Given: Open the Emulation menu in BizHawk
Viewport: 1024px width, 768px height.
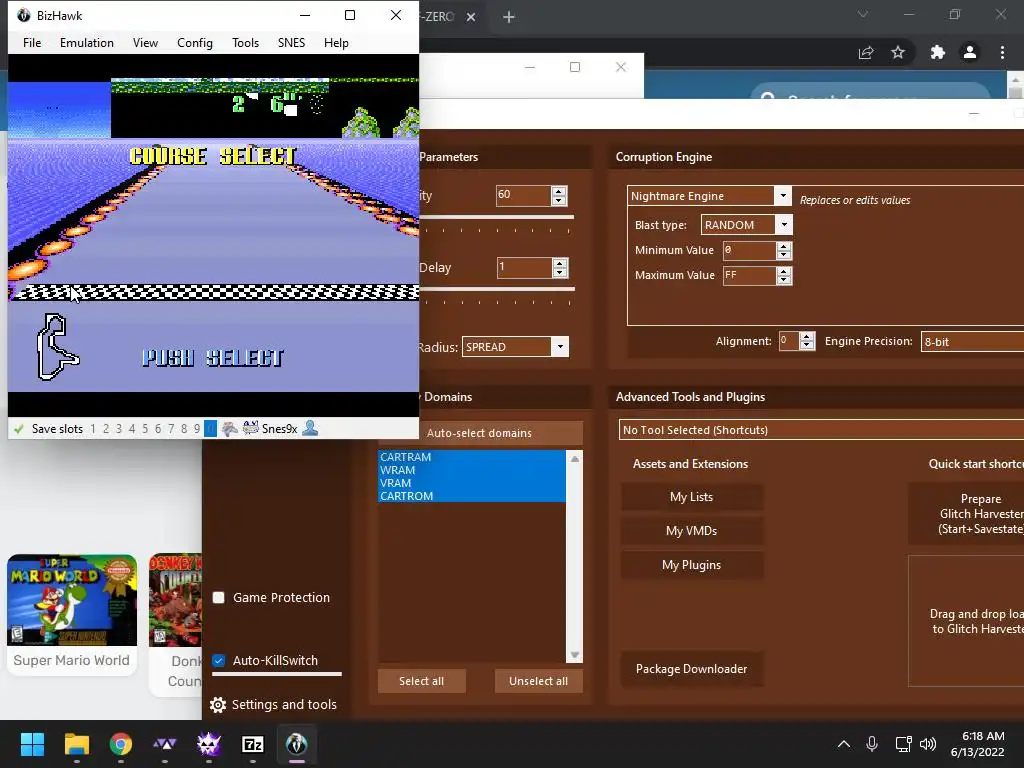Looking at the screenshot, I should pos(86,42).
